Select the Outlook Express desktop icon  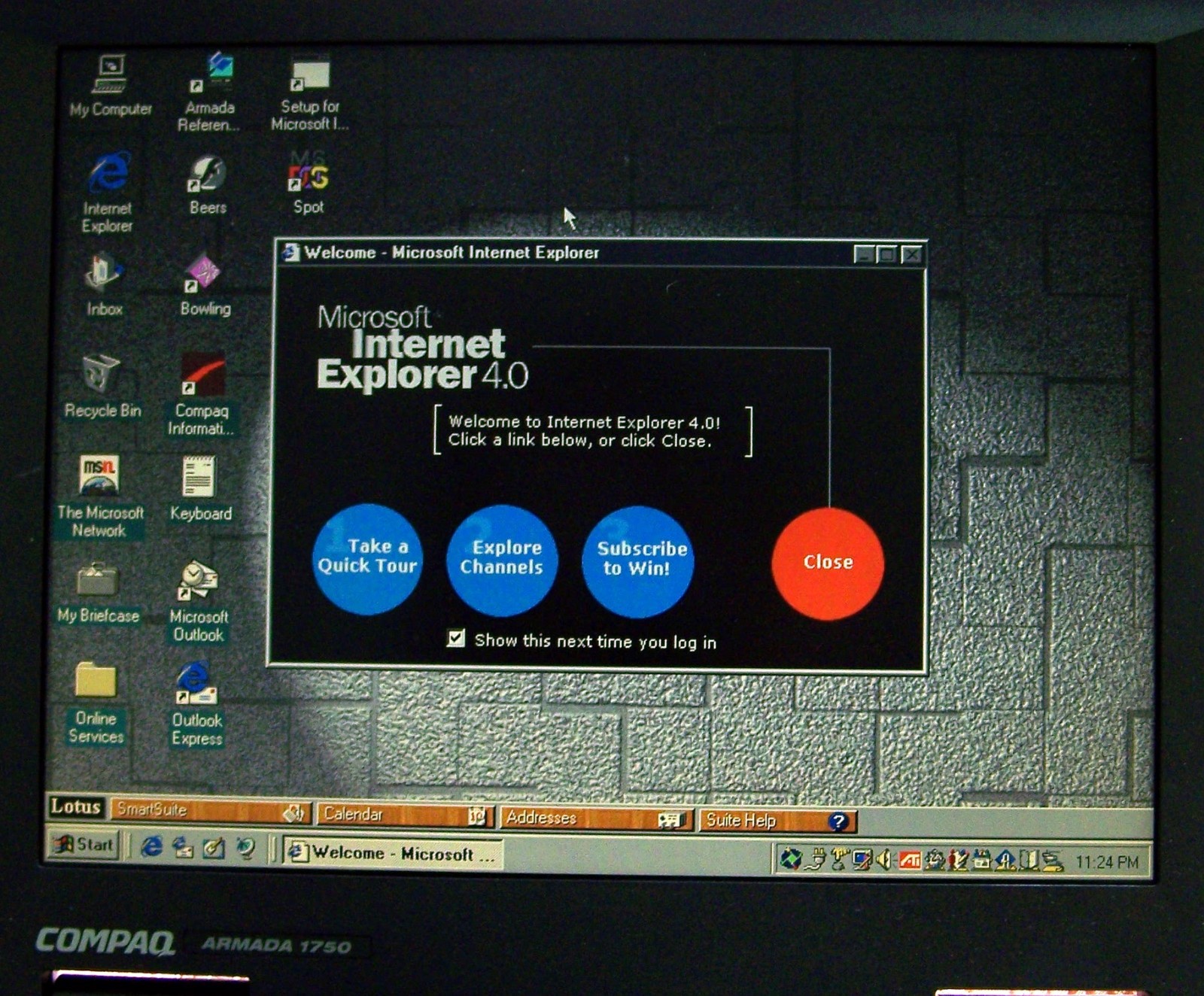coord(196,704)
